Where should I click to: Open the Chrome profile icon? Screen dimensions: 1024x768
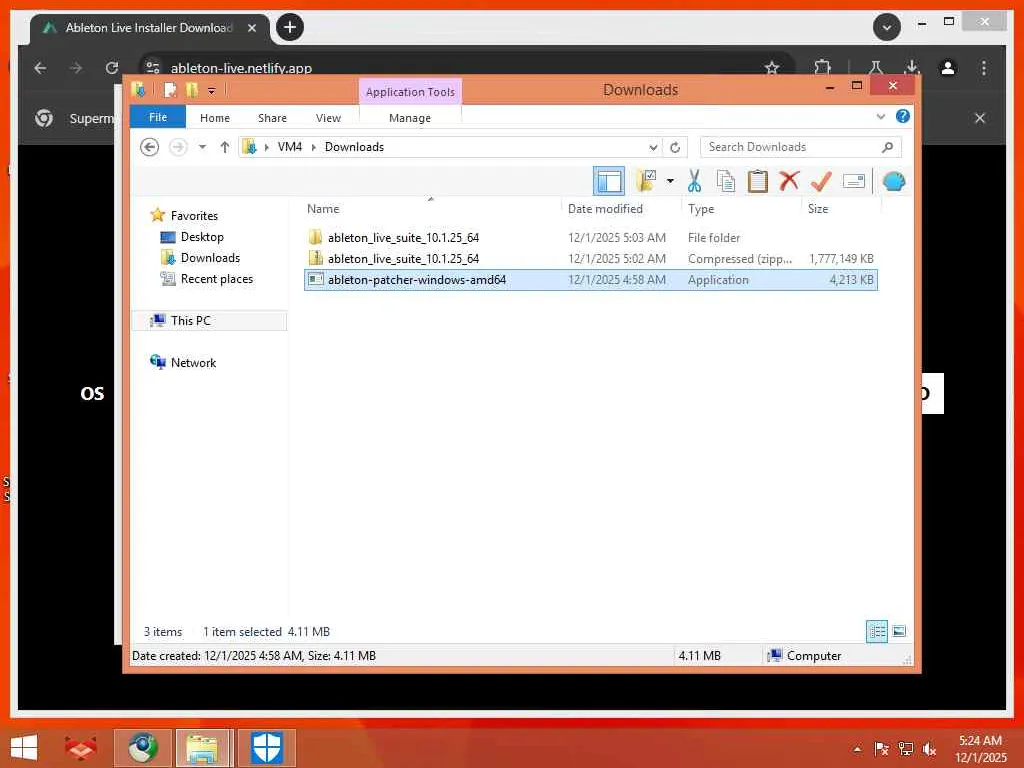pyautogui.click(x=948, y=68)
